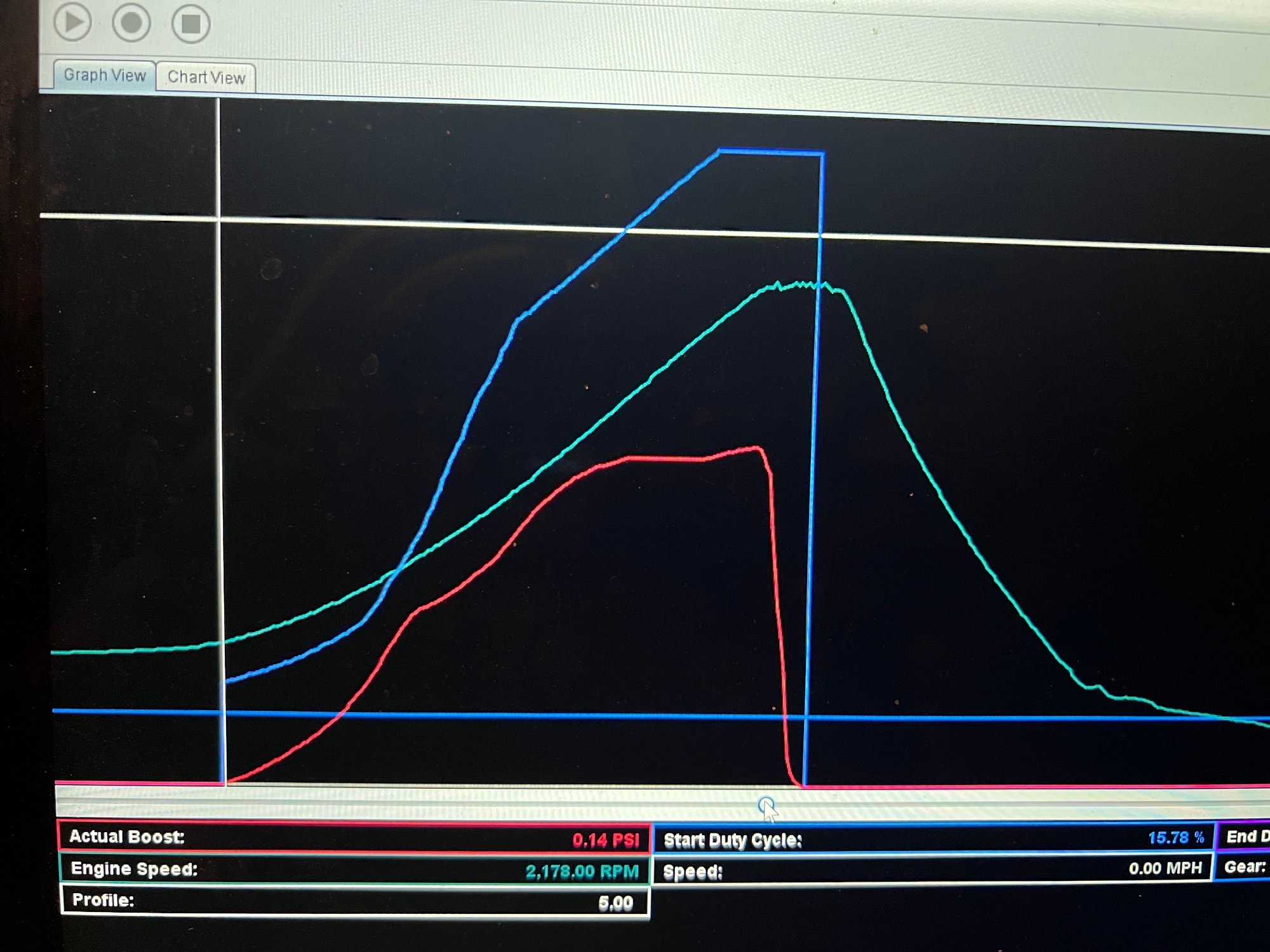Click the End Duty Cycle readout

pos(1245,836)
